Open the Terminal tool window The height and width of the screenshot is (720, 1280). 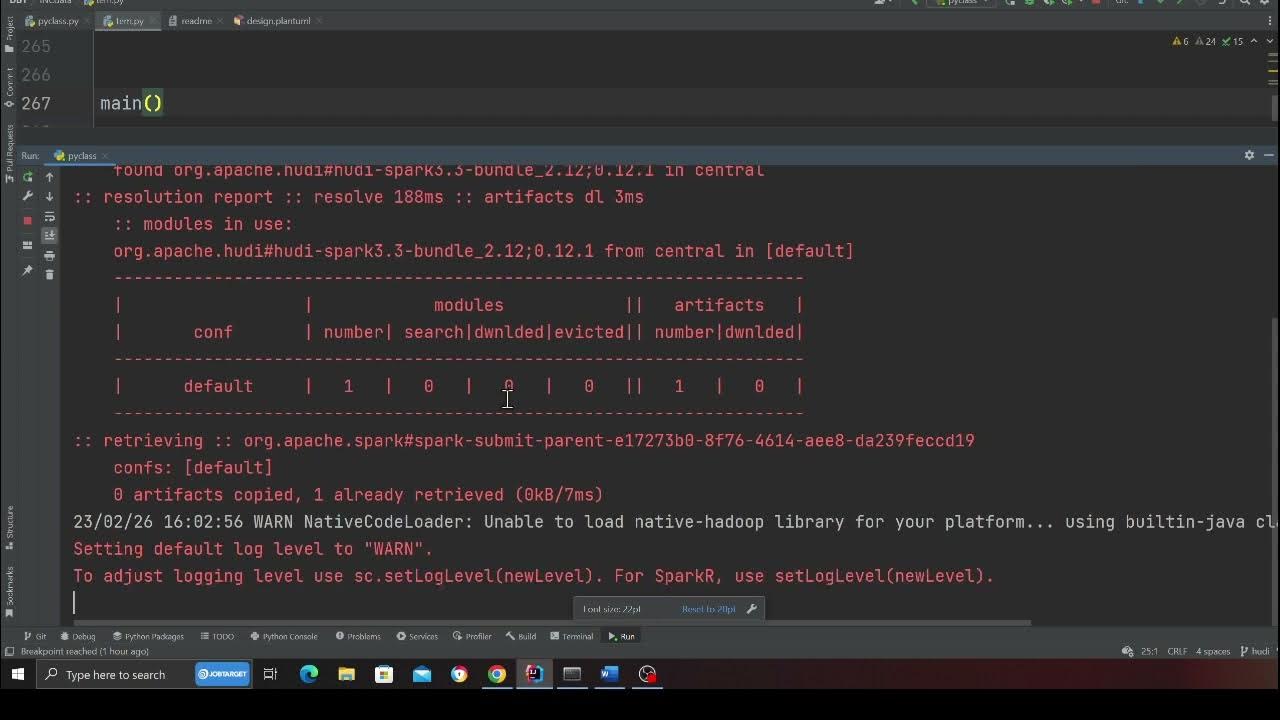coord(571,636)
